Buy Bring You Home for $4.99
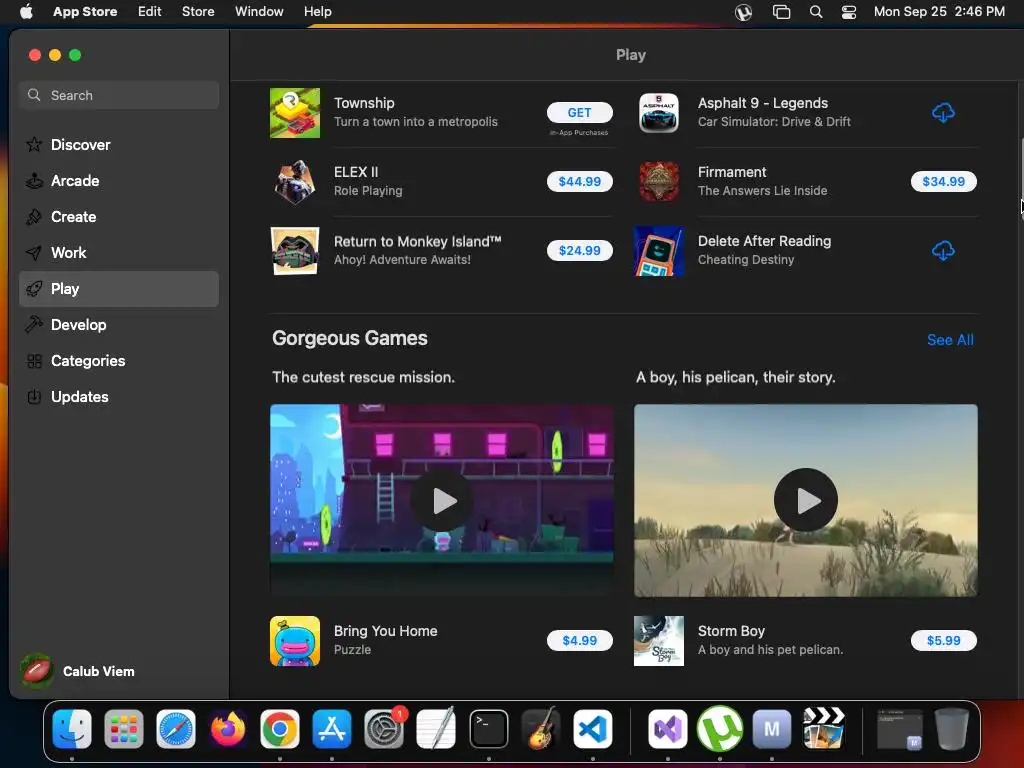 tap(579, 641)
